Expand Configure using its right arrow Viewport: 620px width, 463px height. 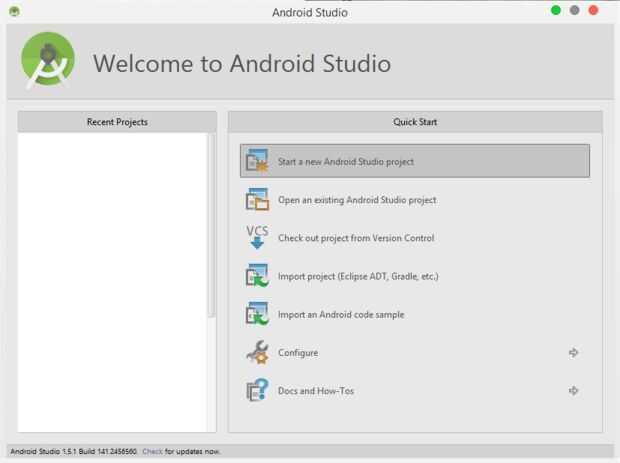[x=573, y=352]
